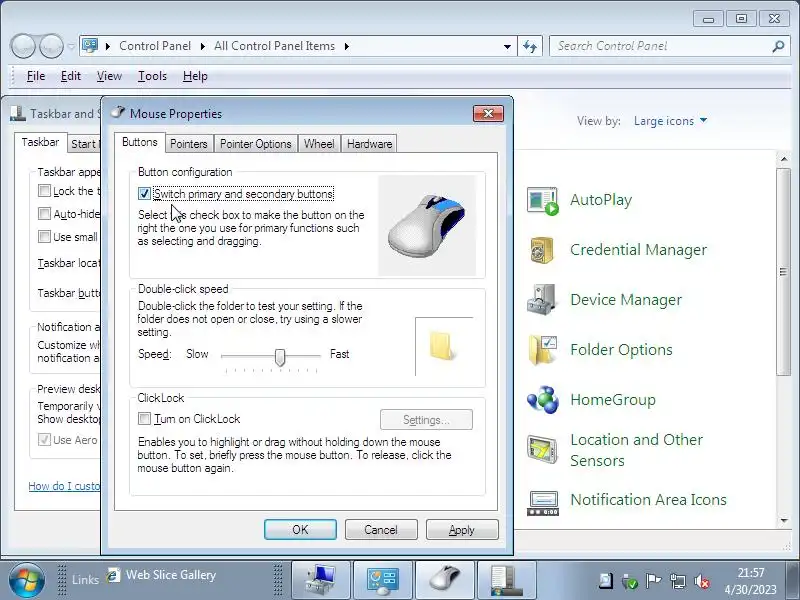Close the Mouse Properties dialog
The image size is (800, 600).
488,113
